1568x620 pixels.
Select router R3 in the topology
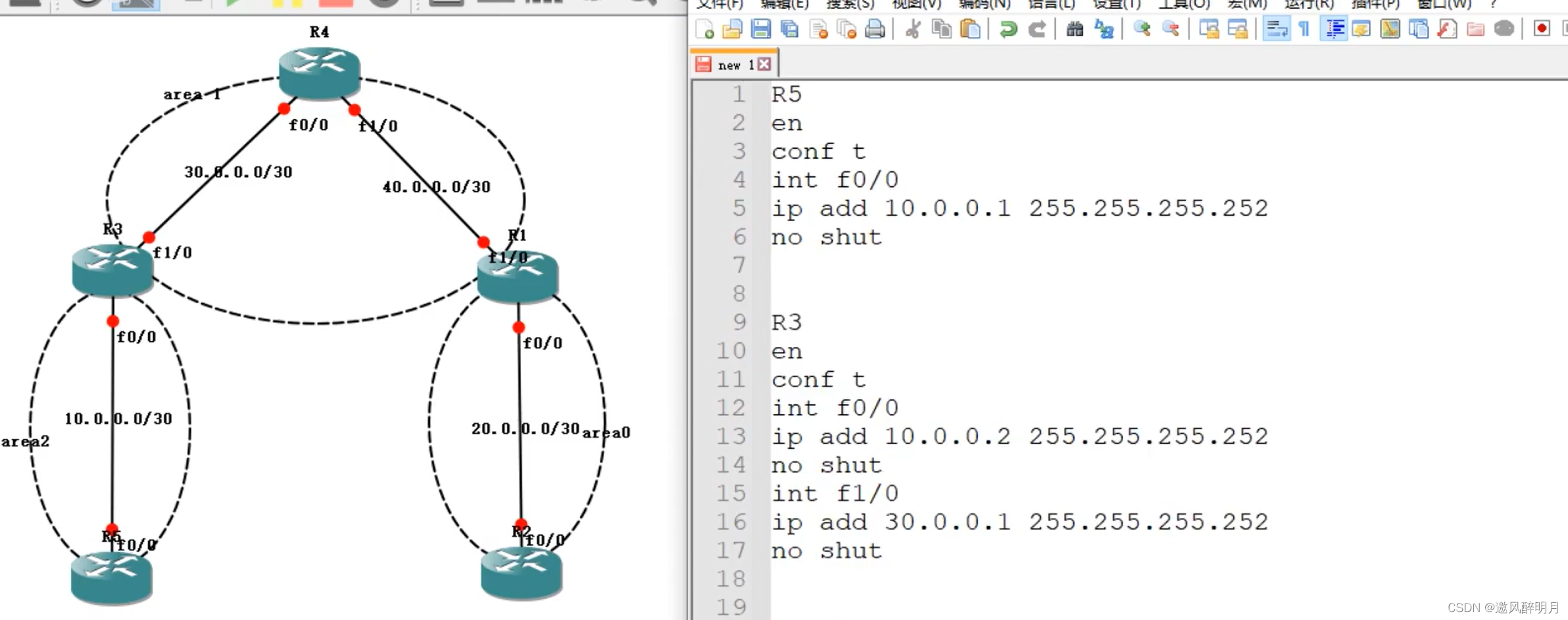112,270
